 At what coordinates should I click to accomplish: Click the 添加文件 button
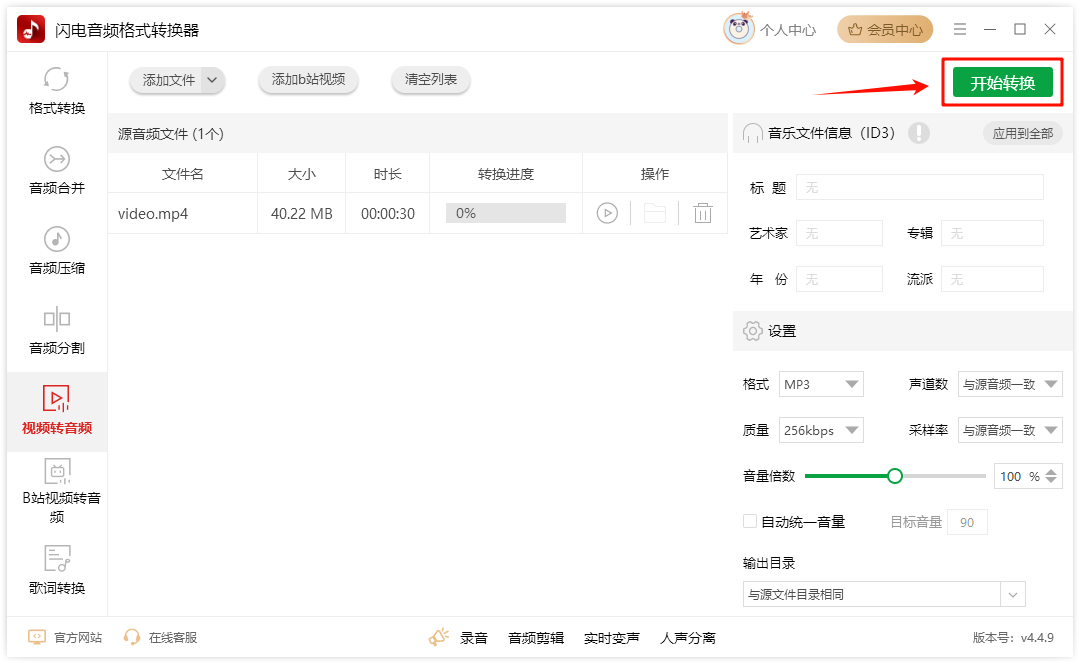pos(169,80)
